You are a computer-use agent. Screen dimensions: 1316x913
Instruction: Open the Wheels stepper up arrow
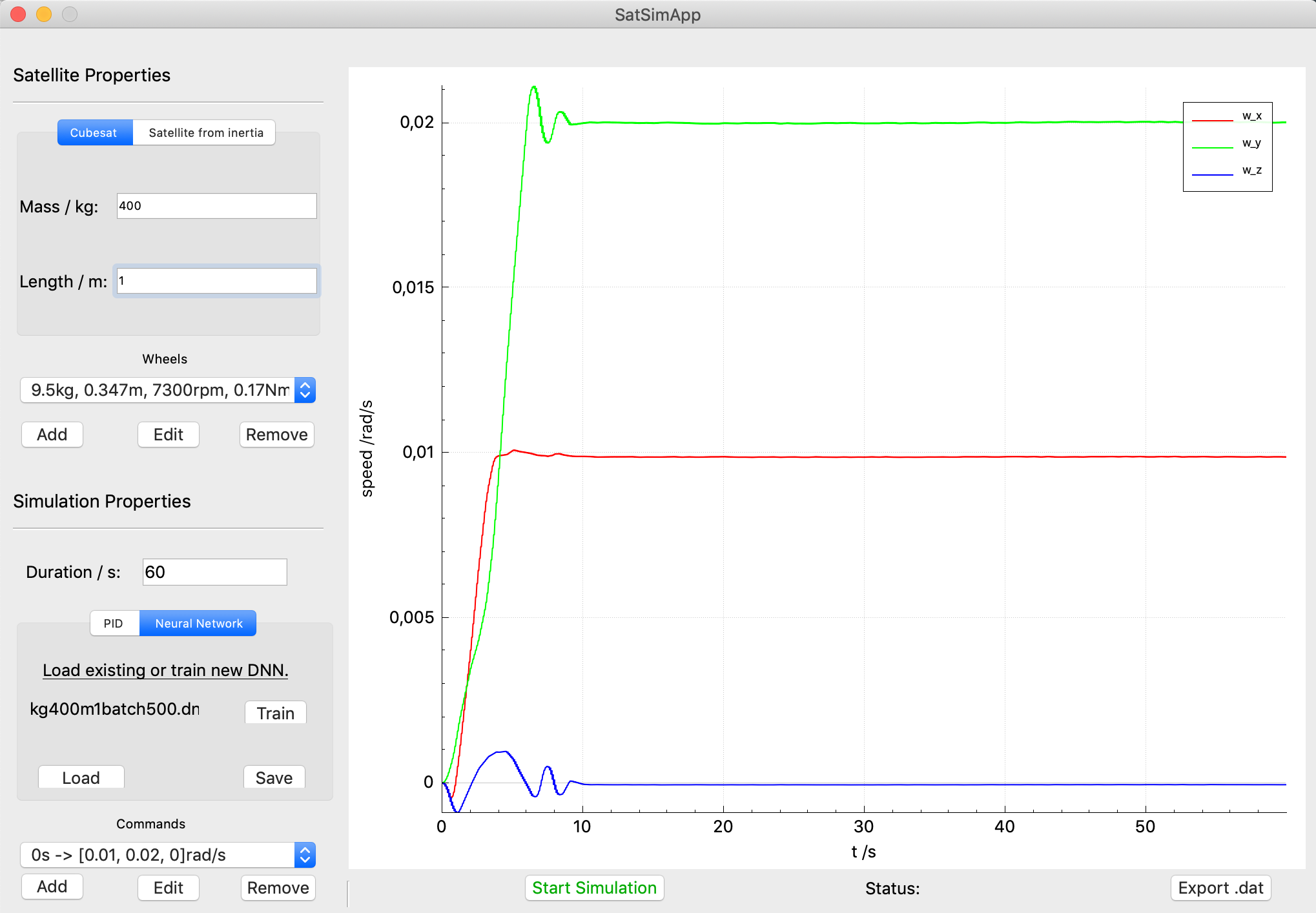305,385
